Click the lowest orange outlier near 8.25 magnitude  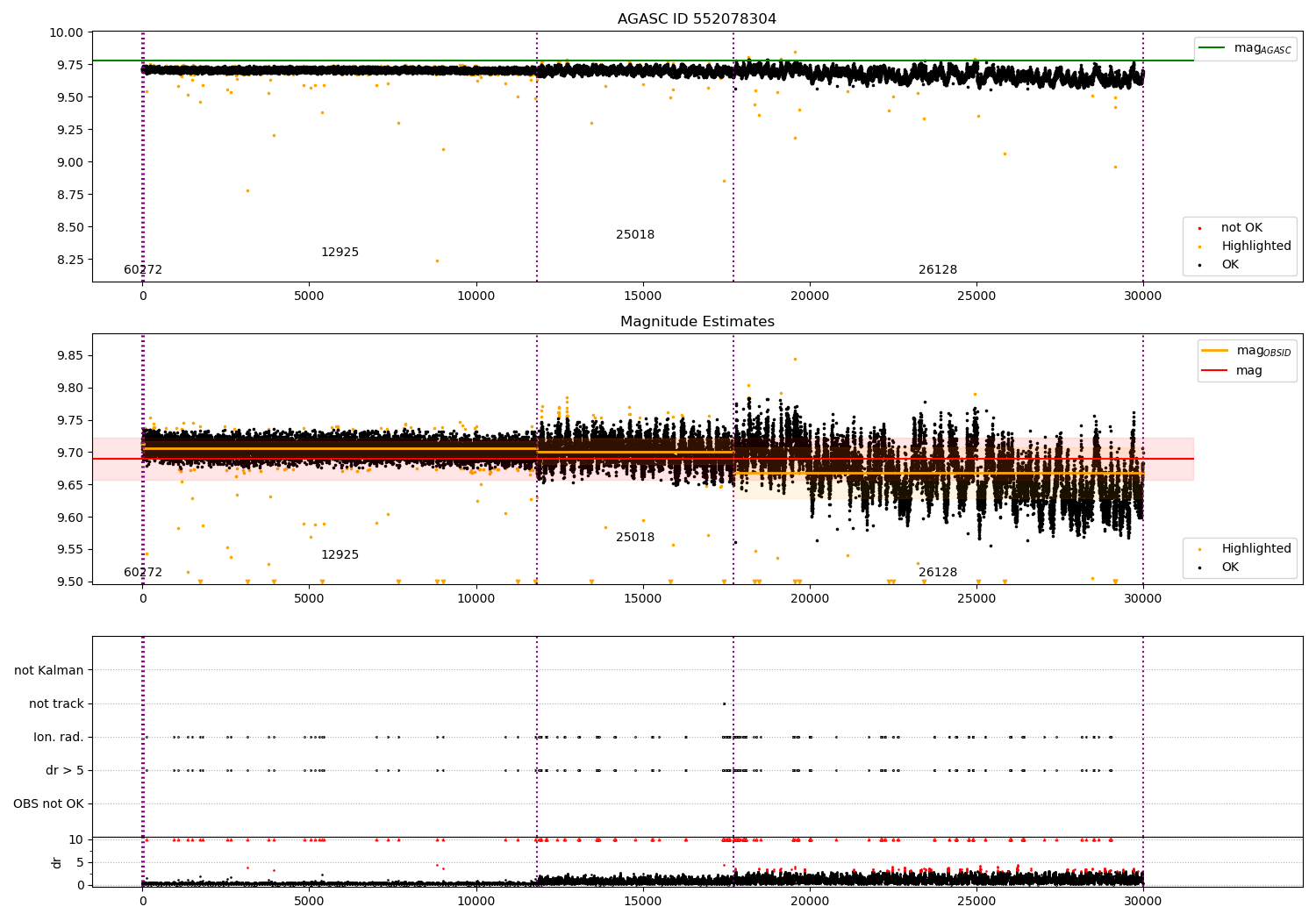point(437,261)
